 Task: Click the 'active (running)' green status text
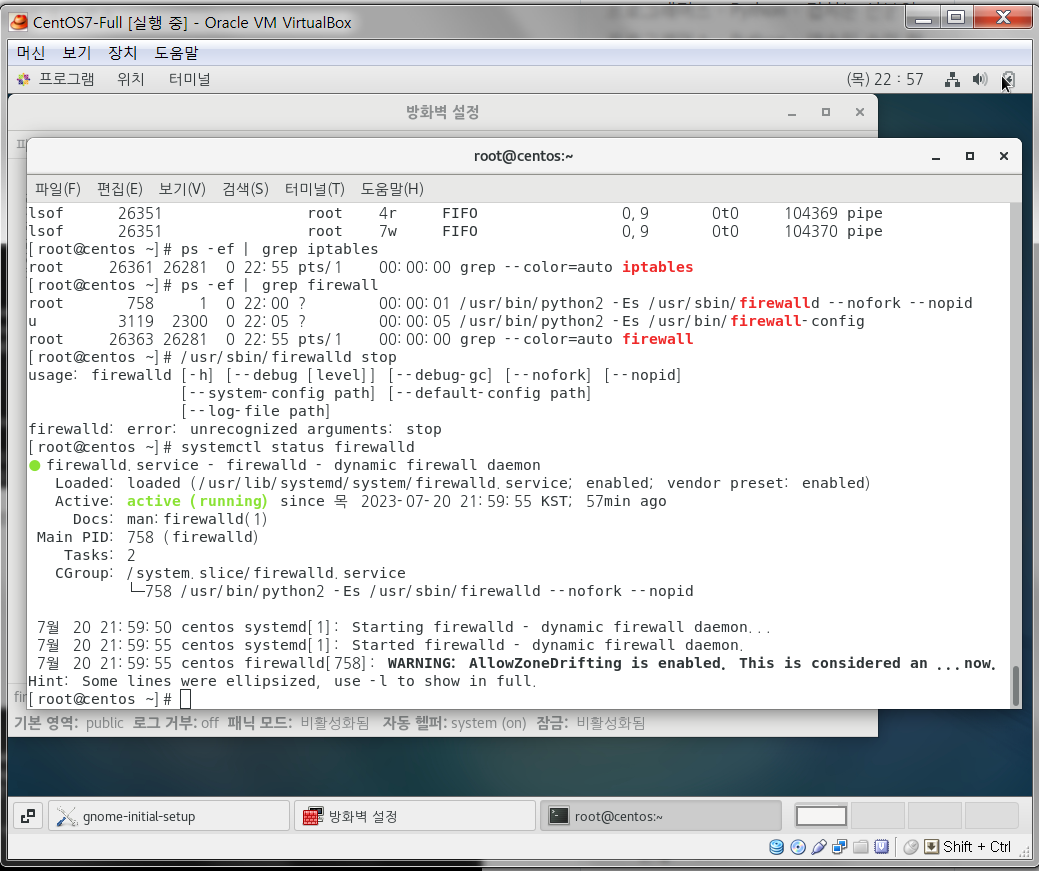pyautogui.click(x=197, y=501)
